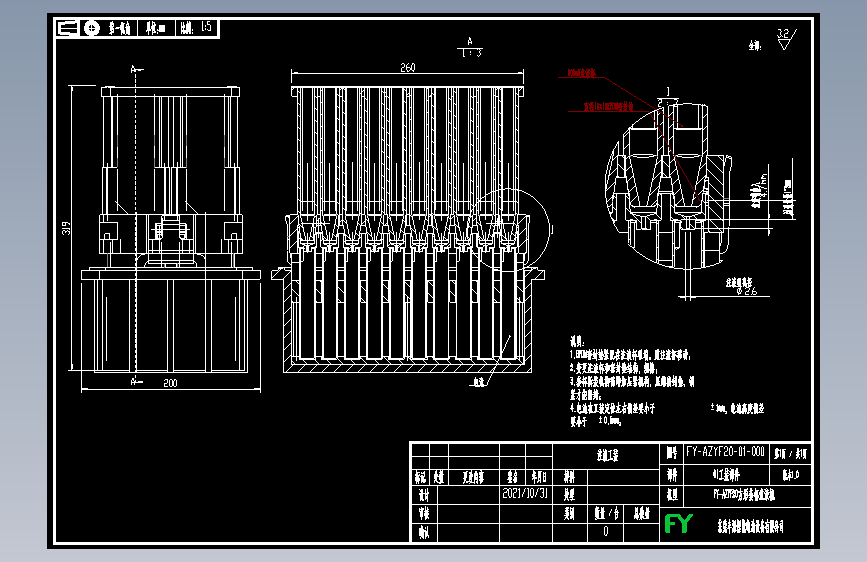Click the ±0.1mm tolerance note text

click(x=610, y=420)
